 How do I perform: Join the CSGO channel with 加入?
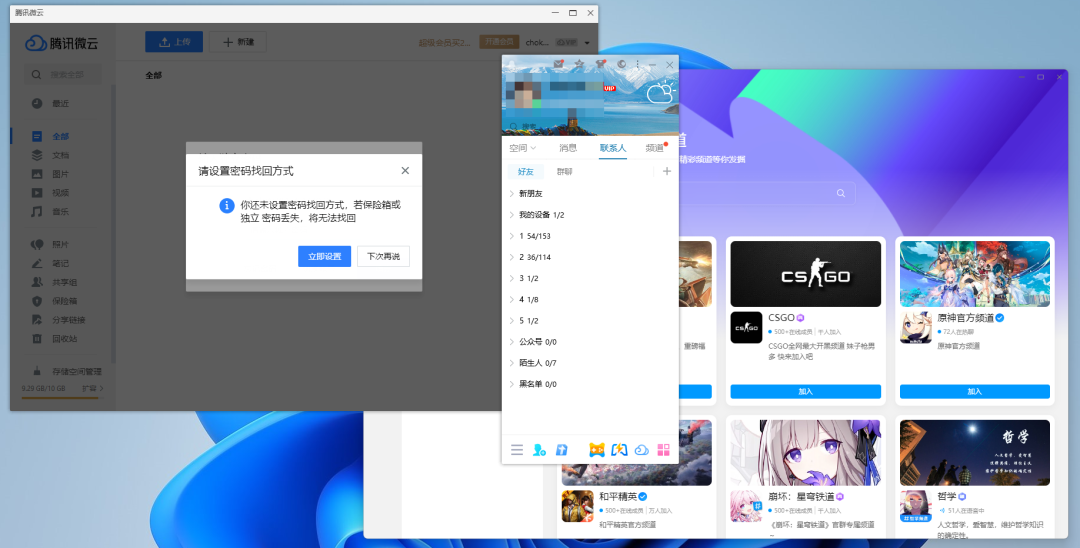tap(806, 391)
